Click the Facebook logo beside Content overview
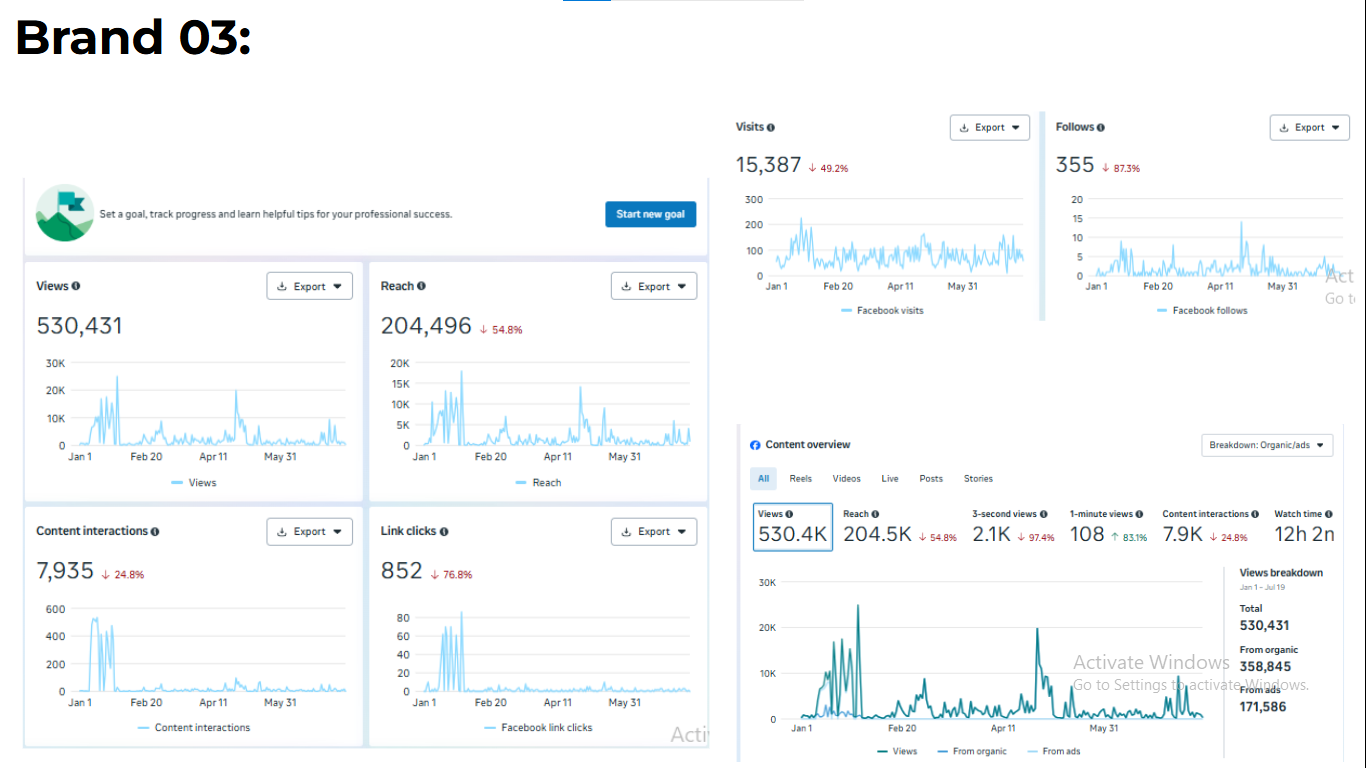This screenshot has height=768, width=1366. [756, 445]
